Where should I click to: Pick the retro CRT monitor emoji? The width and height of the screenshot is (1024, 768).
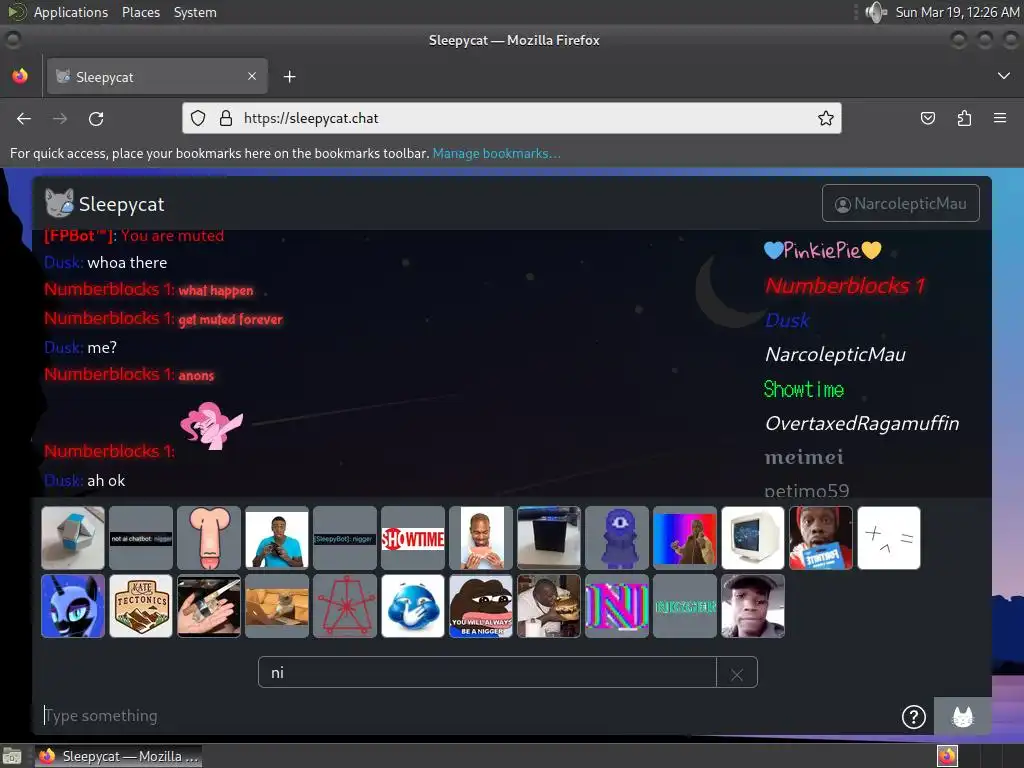[x=753, y=538]
